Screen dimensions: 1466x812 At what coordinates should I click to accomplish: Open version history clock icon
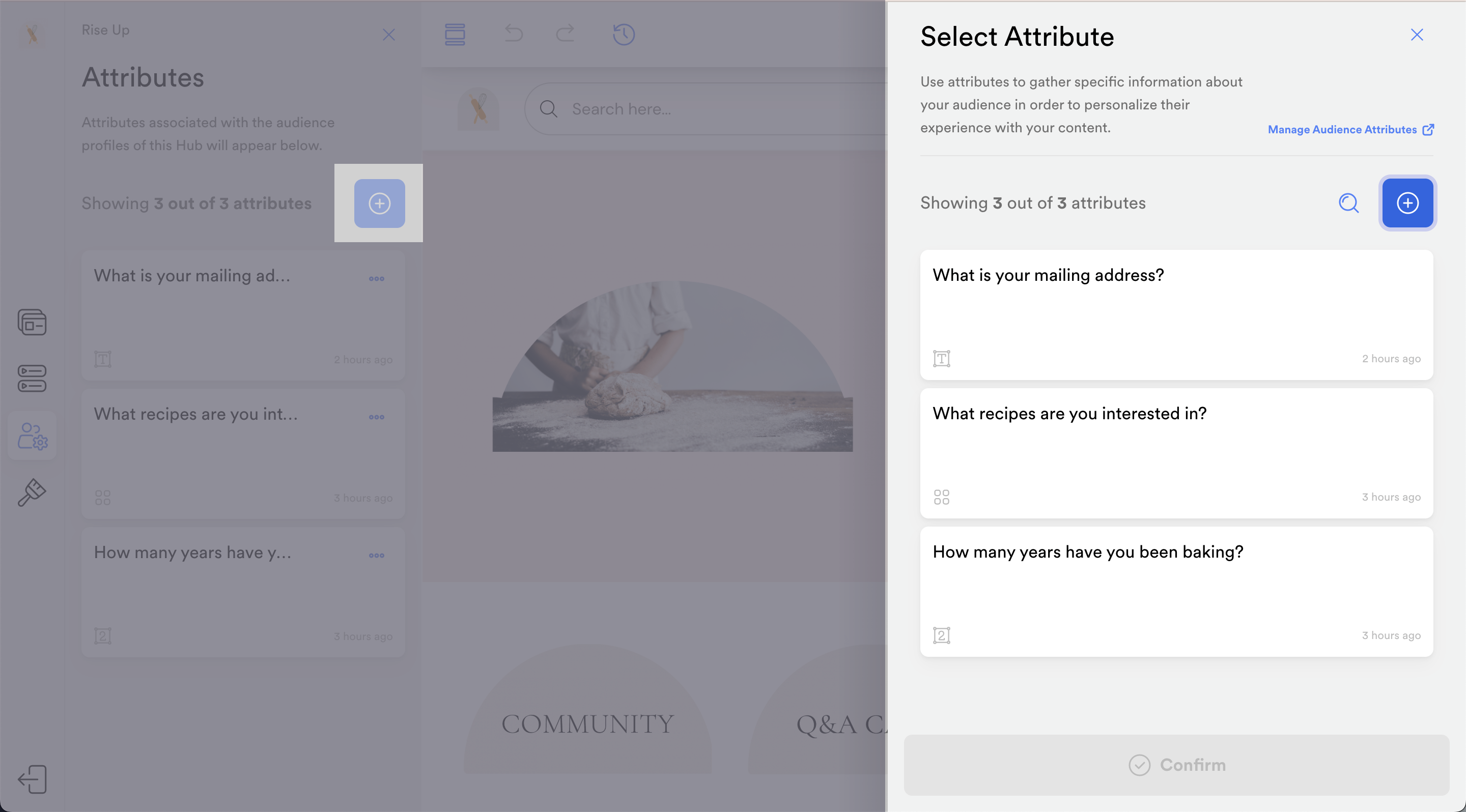624,34
